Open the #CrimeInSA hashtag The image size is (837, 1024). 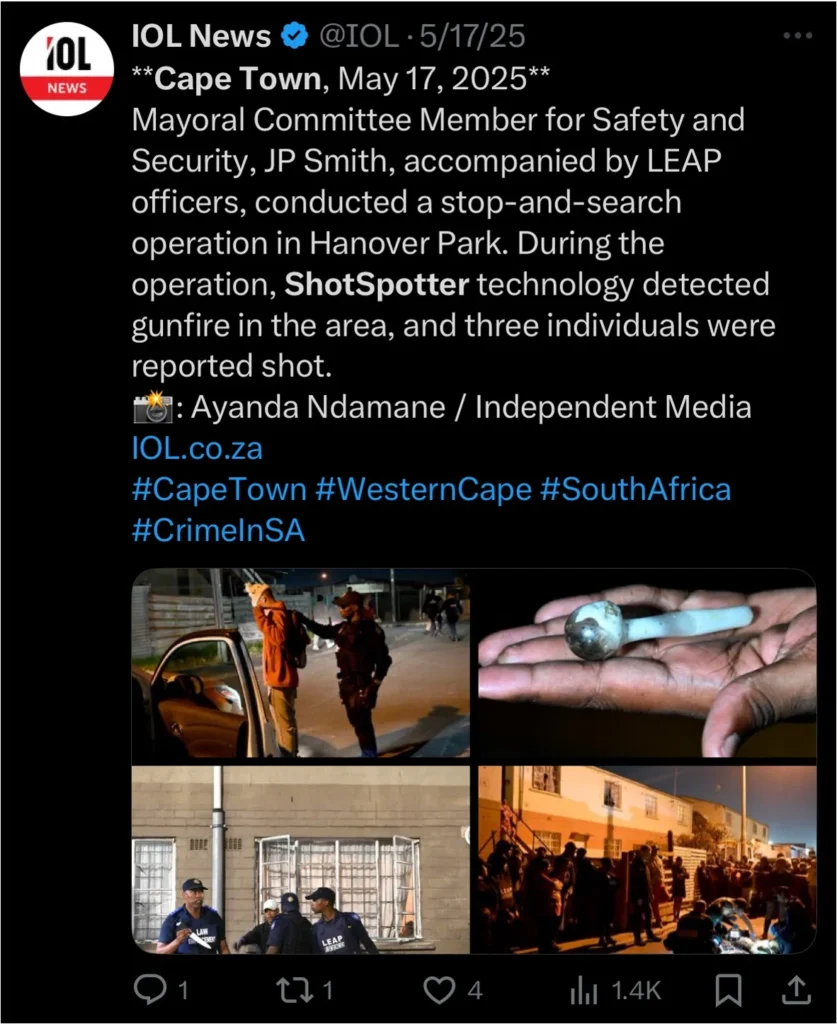pyautogui.click(x=218, y=530)
